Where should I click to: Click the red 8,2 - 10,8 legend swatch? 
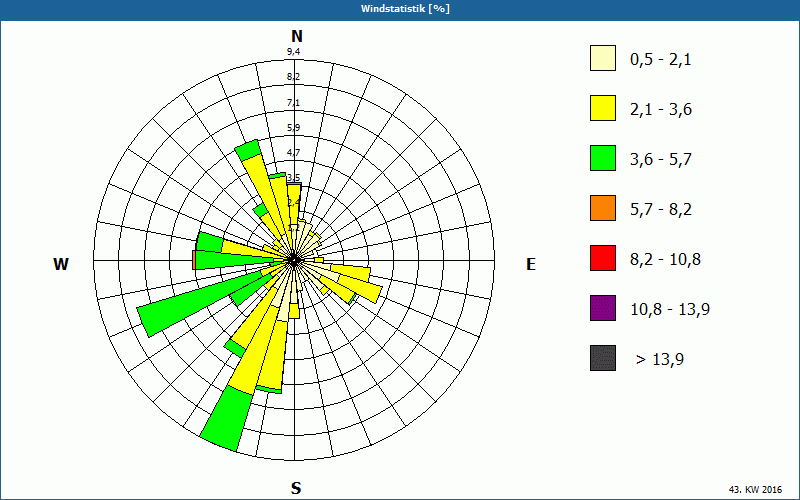[x=603, y=258]
